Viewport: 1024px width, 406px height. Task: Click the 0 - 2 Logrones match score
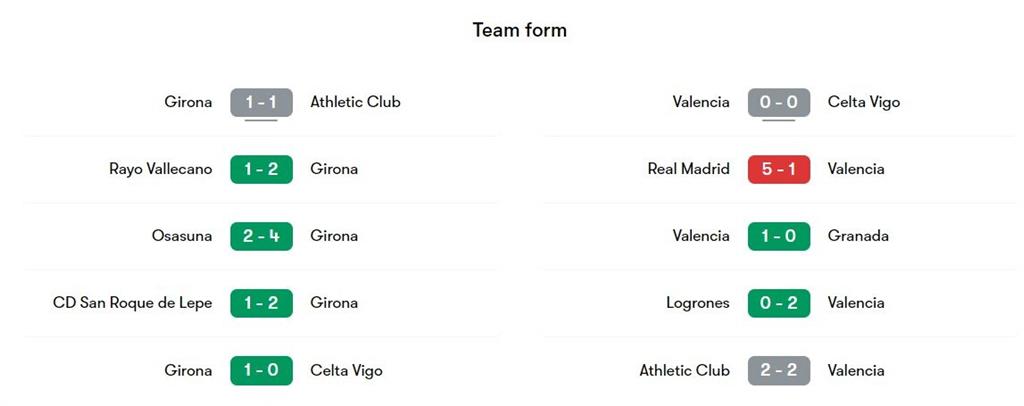coord(778,303)
